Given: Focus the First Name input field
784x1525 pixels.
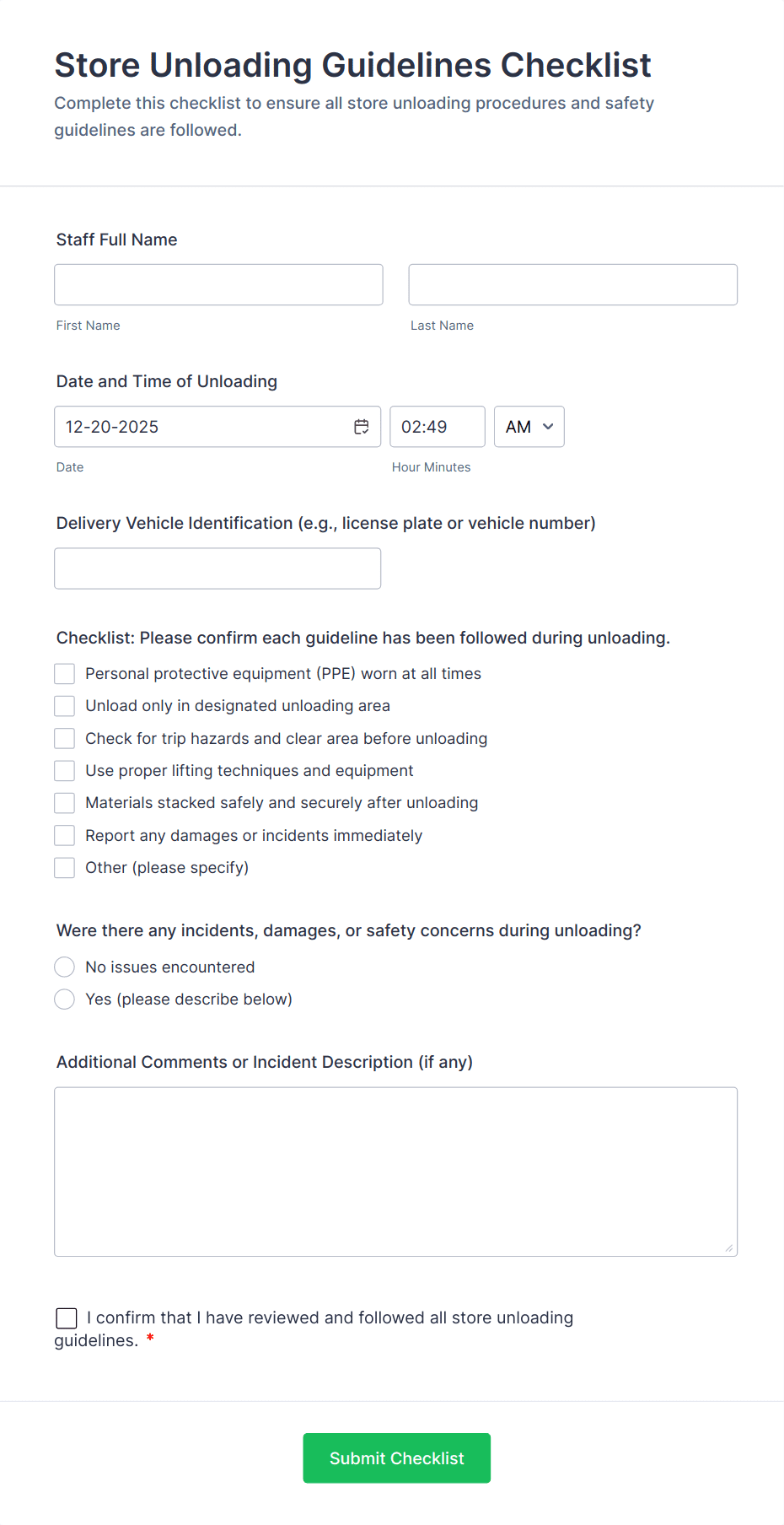Looking at the screenshot, I should tap(218, 285).
